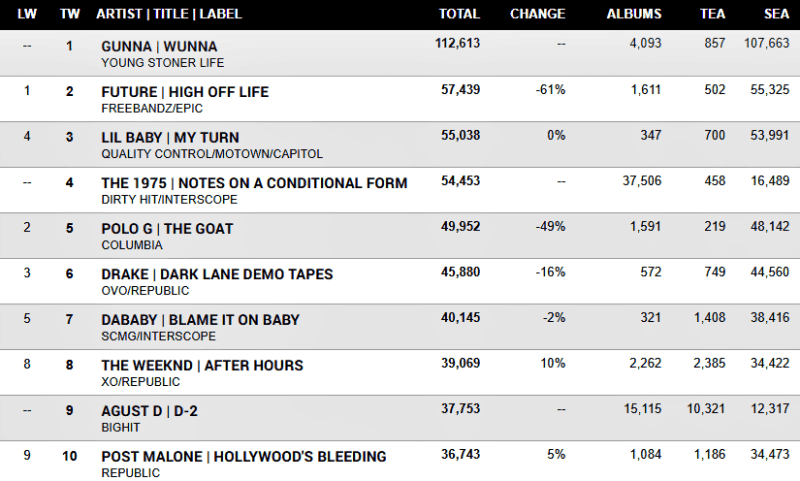The width and height of the screenshot is (800, 481).
Task: Select the LW column header
Action: (x=27, y=14)
